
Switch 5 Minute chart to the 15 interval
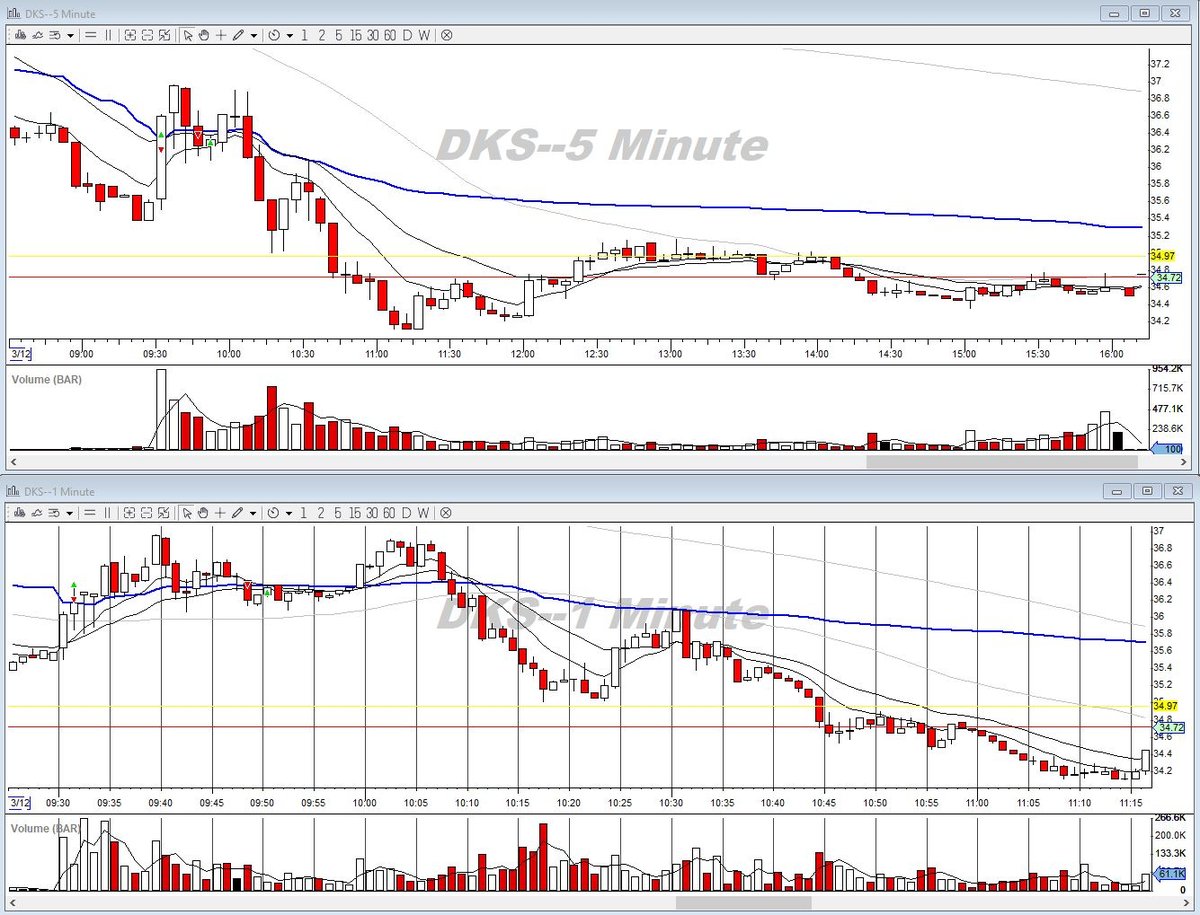355,35
